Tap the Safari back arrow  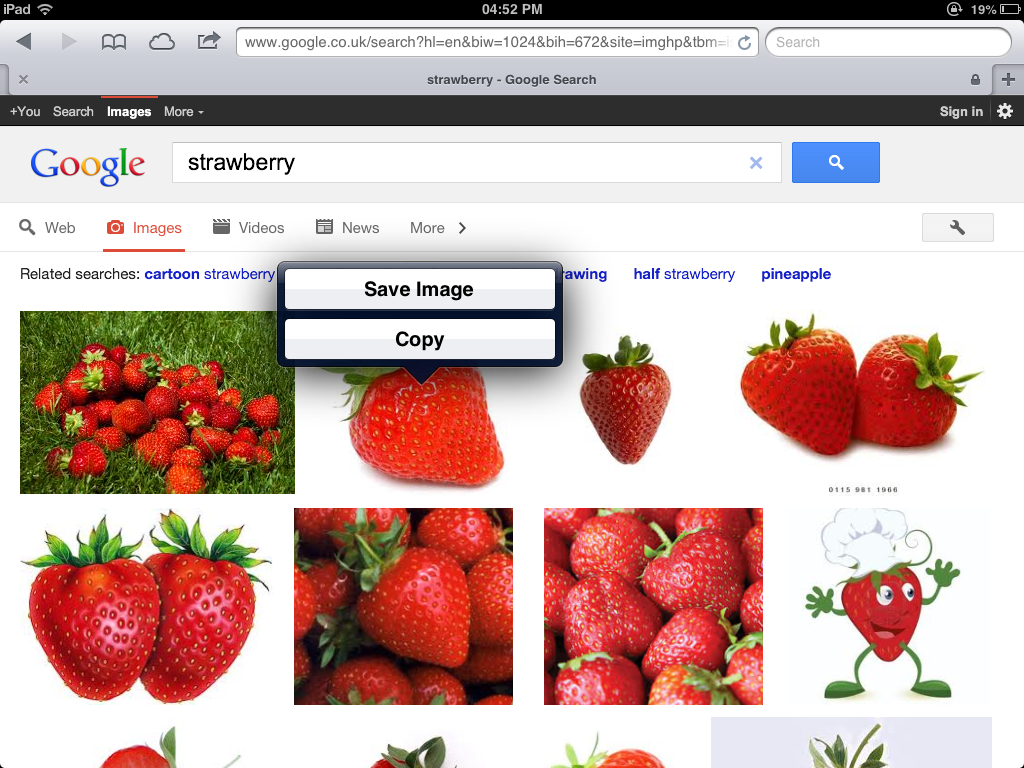(x=24, y=42)
